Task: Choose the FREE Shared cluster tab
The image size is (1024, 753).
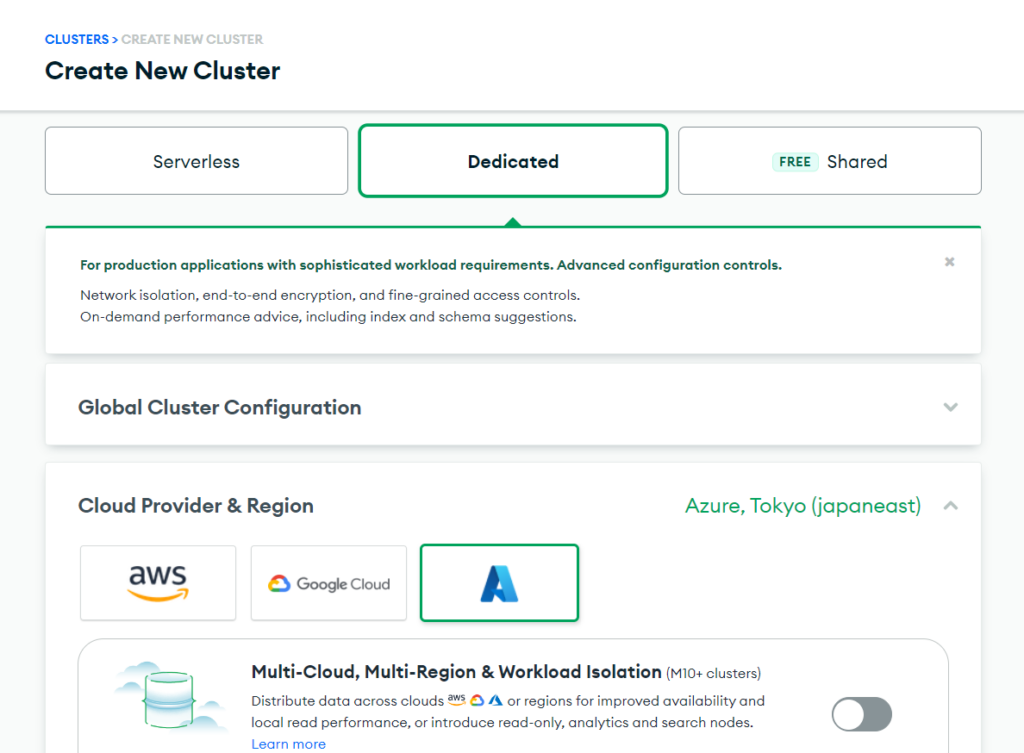Action: (x=829, y=161)
